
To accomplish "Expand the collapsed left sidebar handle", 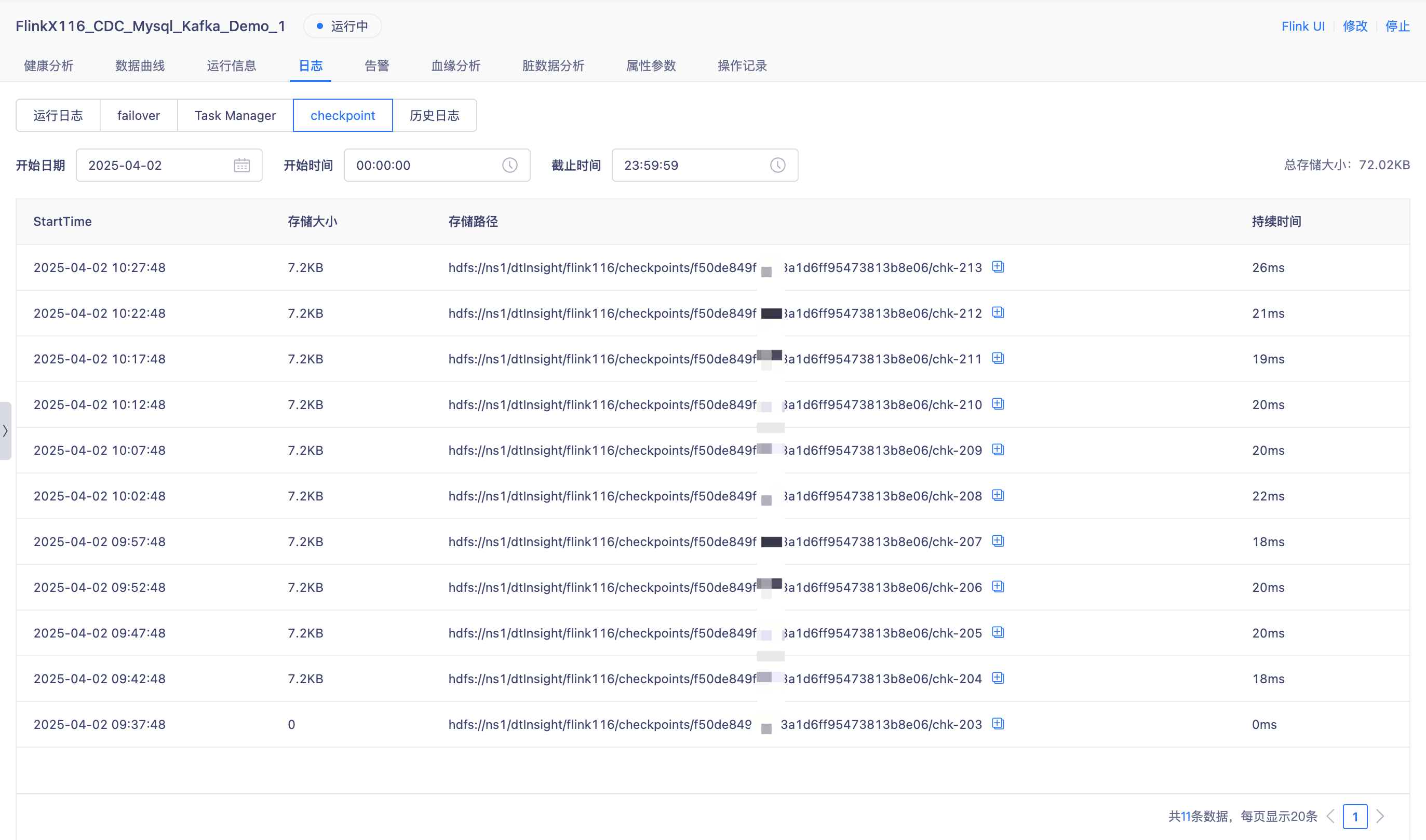I will [x=5, y=431].
